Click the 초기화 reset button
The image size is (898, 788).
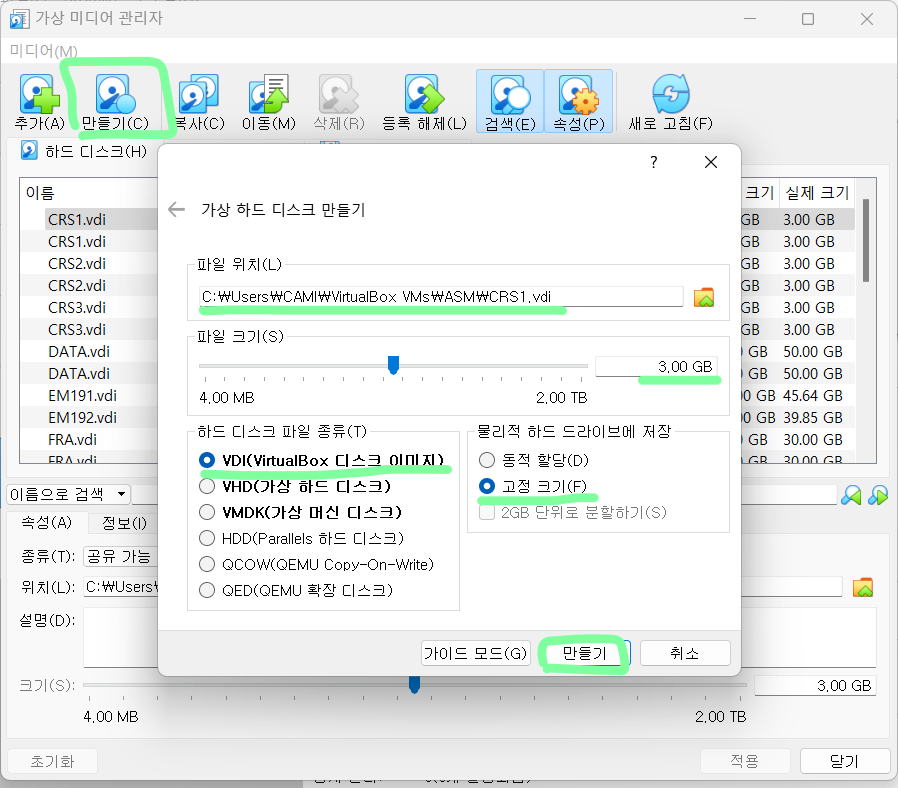coord(52,761)
